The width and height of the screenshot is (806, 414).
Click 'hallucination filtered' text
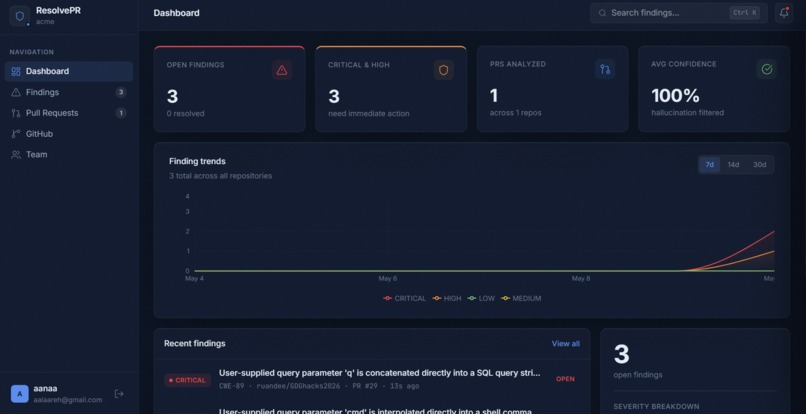(687, 113)
